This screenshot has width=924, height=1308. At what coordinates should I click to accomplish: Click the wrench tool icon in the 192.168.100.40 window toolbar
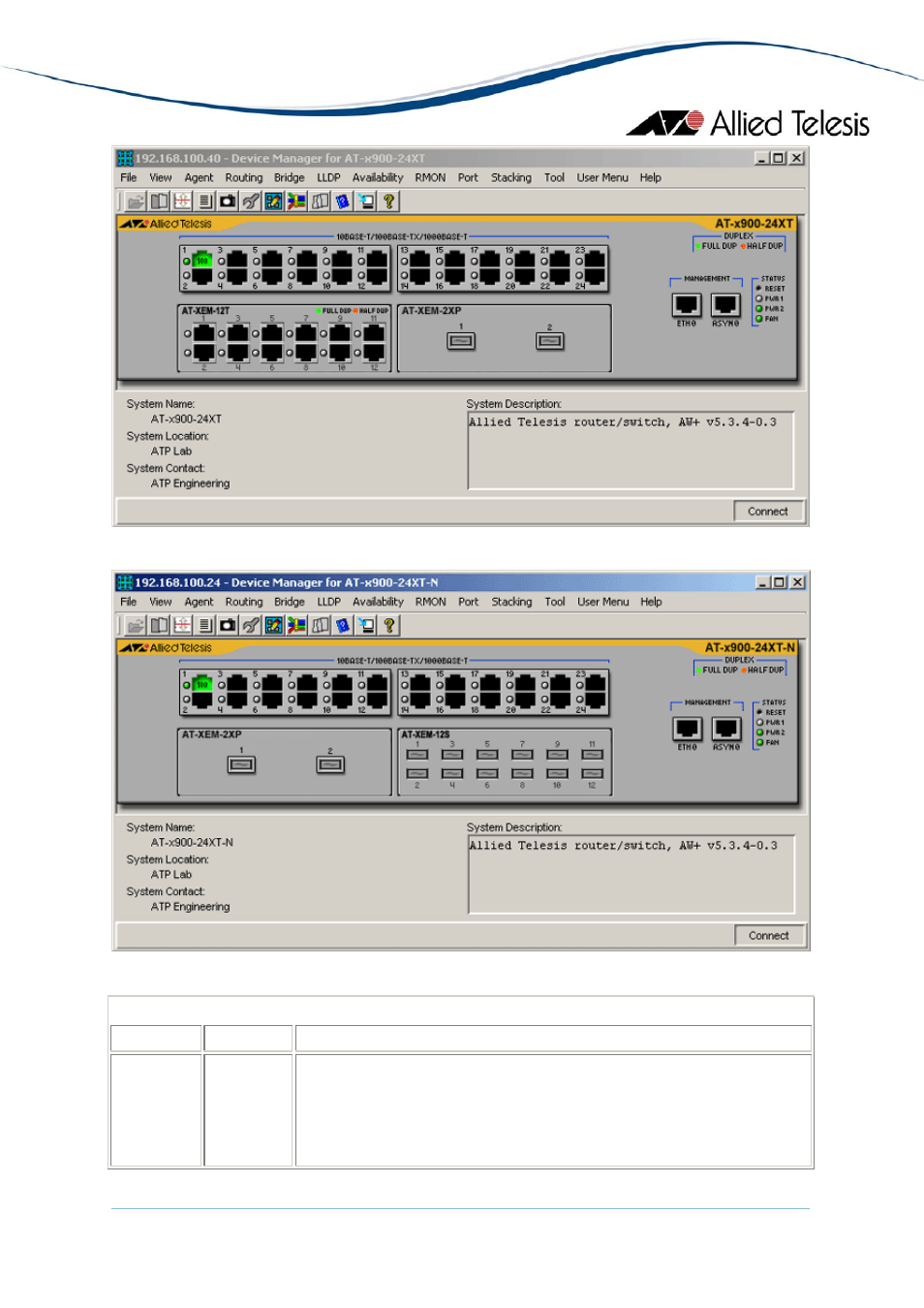coord(251,202)
